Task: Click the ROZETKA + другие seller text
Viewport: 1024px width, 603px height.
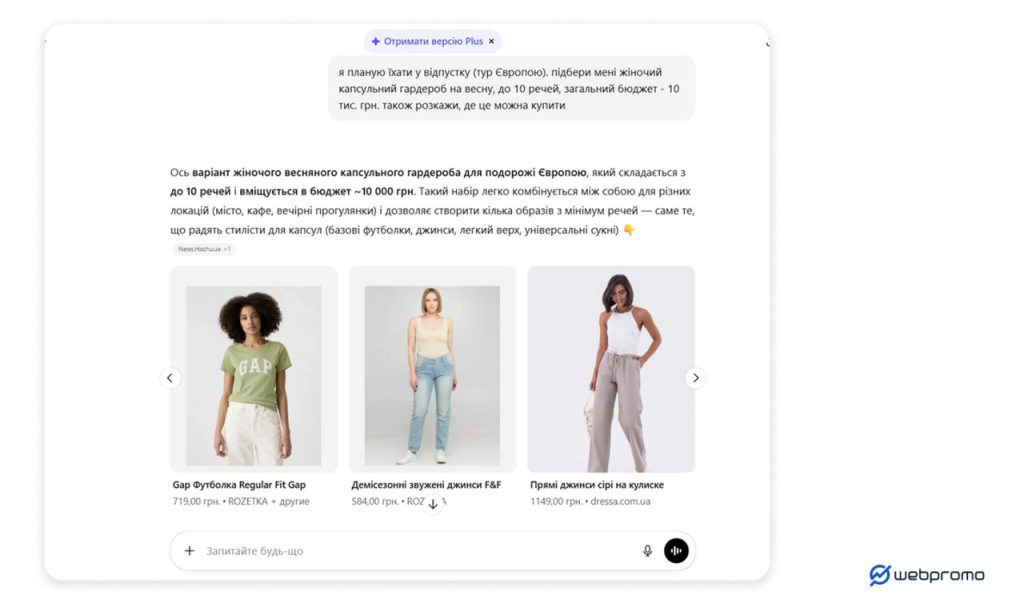Action: [x=268, y=502]
